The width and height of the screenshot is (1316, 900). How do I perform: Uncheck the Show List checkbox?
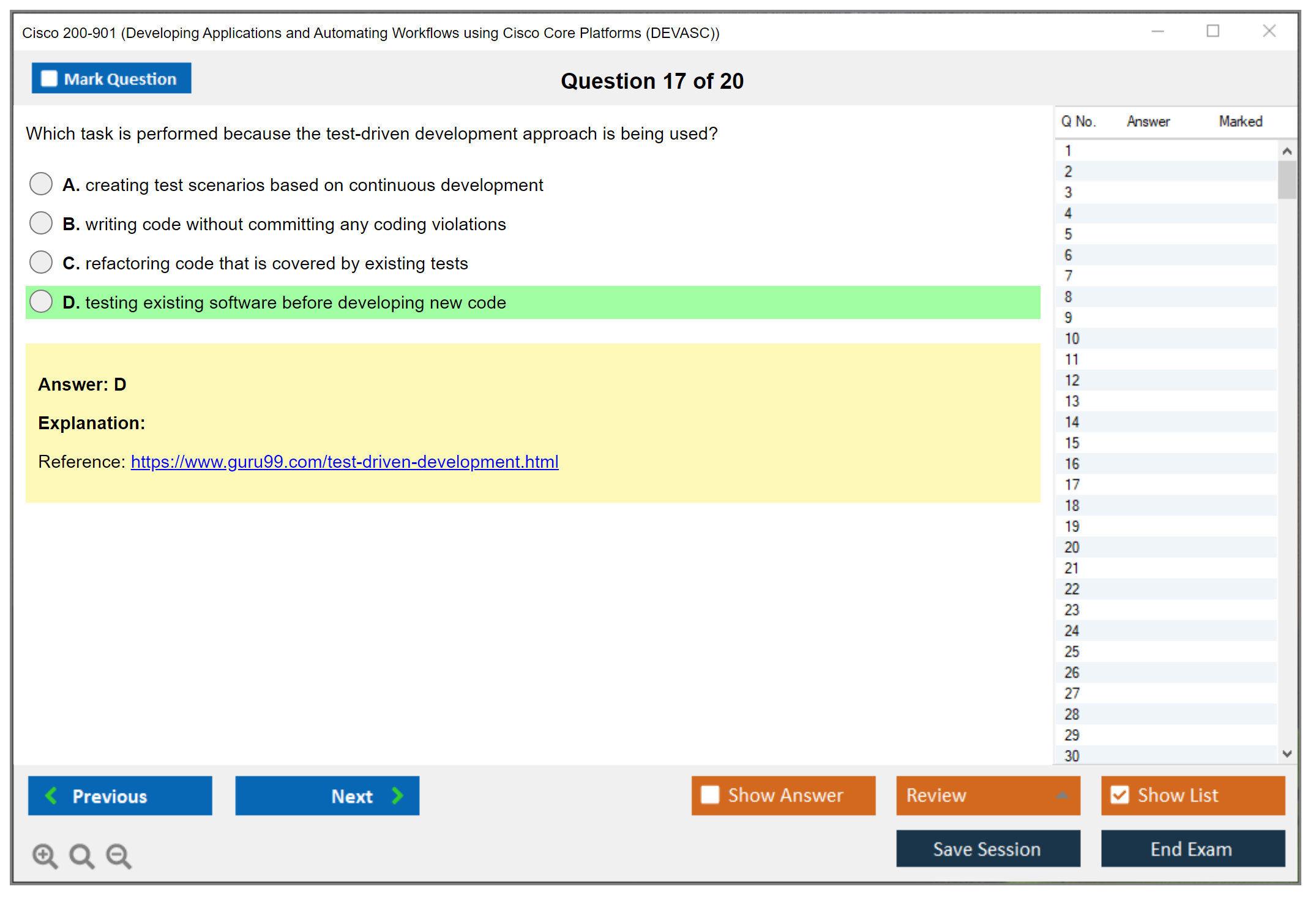pyautogui.click(x=1120, y=795)
